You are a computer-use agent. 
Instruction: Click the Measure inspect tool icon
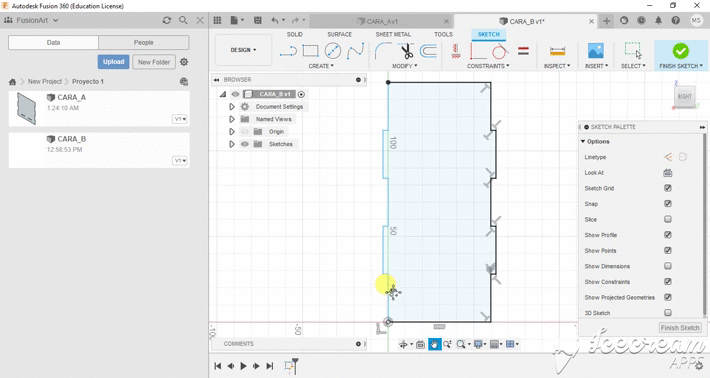[557, 51]
